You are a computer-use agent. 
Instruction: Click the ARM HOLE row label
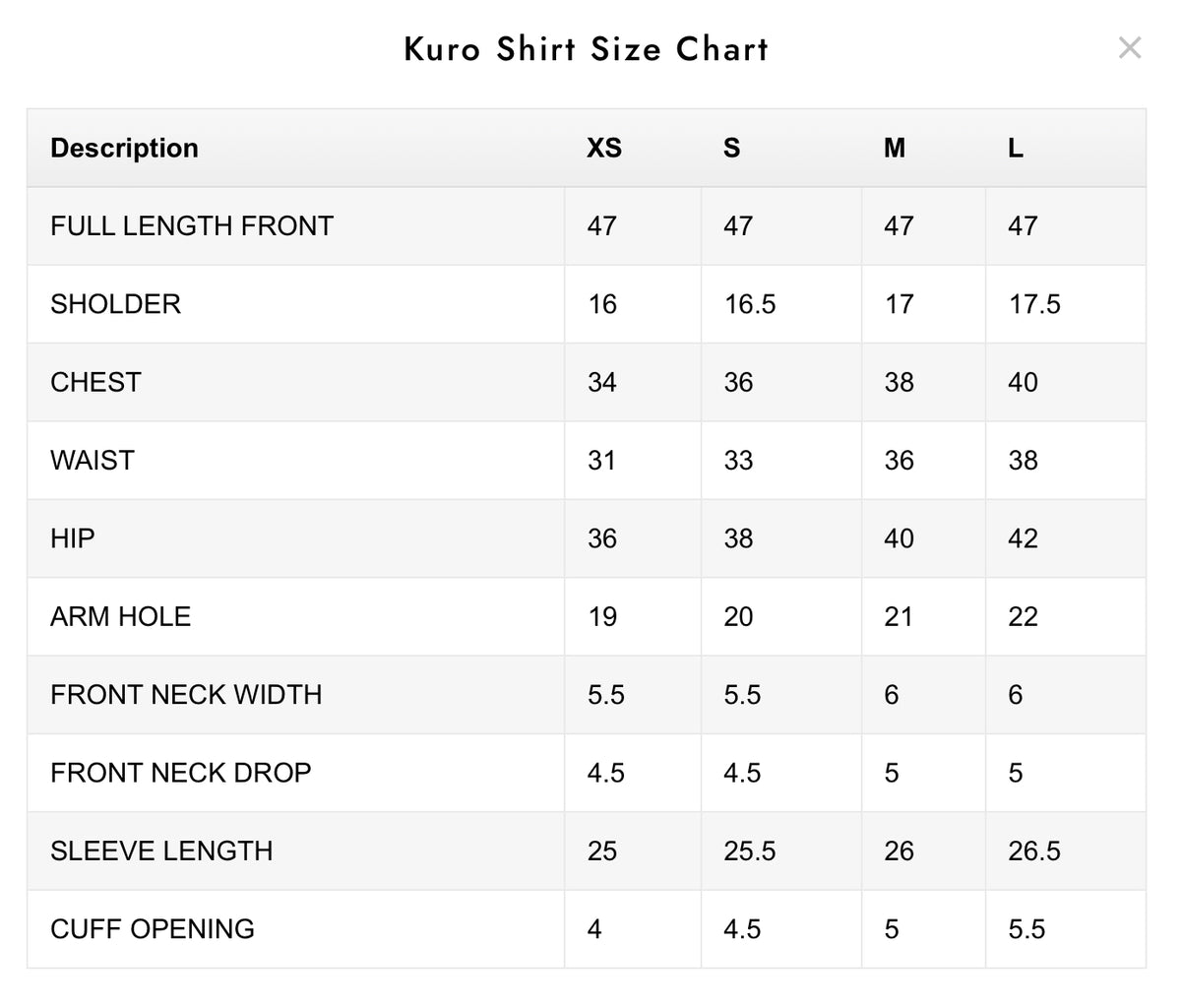121,616
